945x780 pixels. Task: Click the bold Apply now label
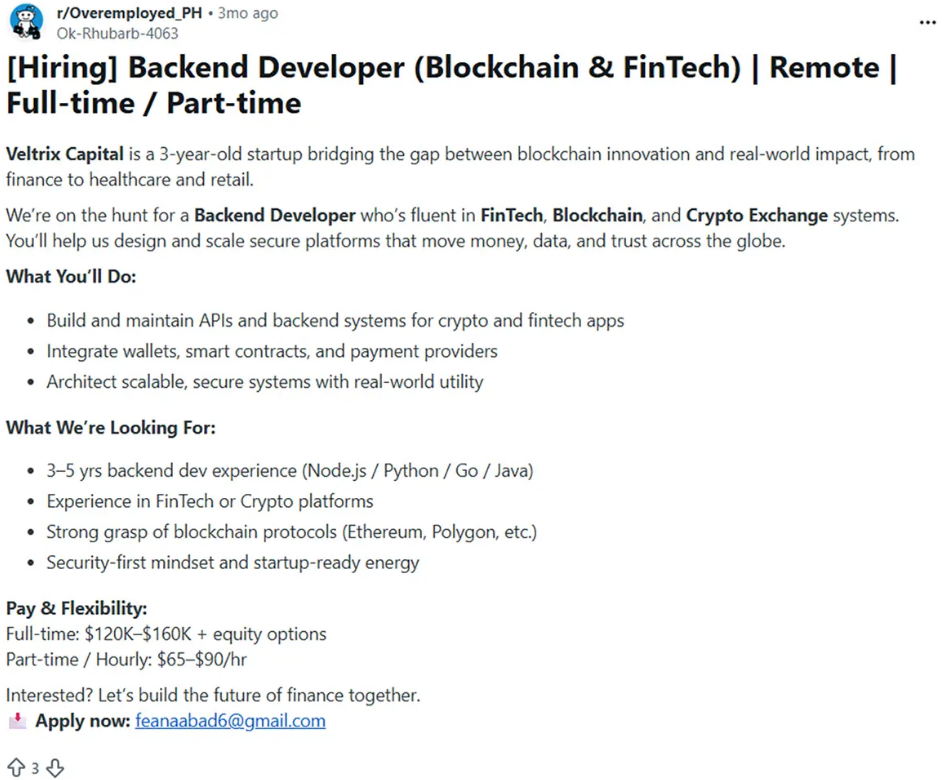(82, 721)
